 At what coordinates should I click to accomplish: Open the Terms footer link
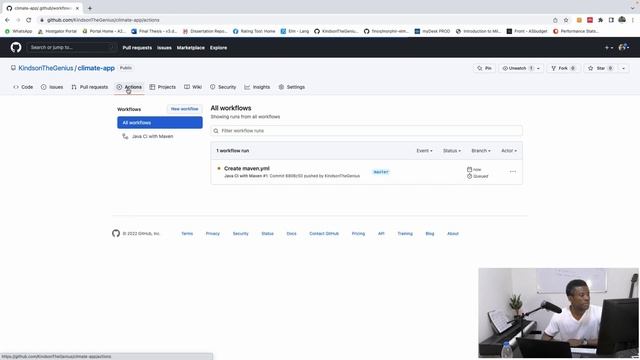(x=187, y=233)
